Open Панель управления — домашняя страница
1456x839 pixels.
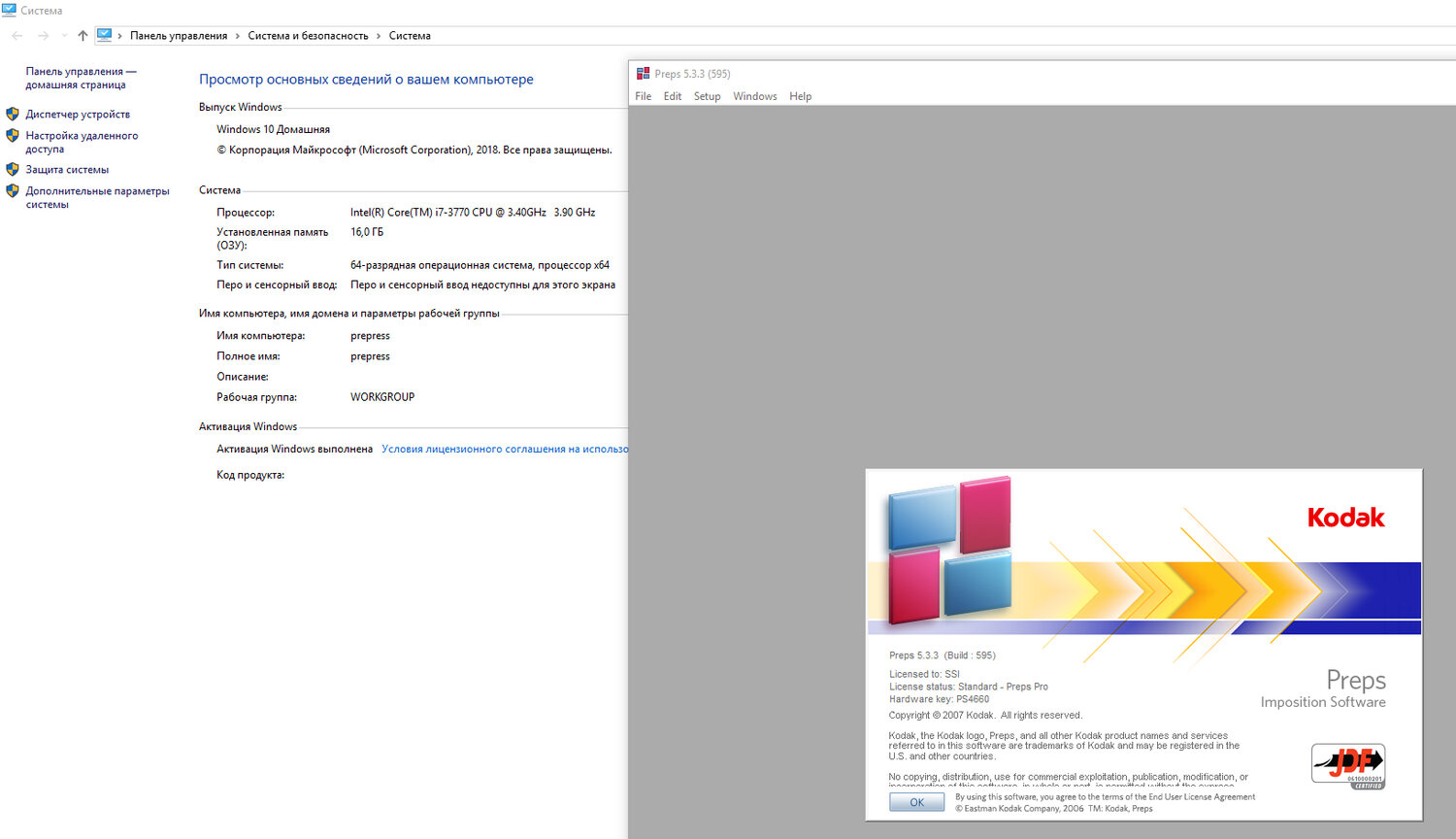[x=81, y=78]
